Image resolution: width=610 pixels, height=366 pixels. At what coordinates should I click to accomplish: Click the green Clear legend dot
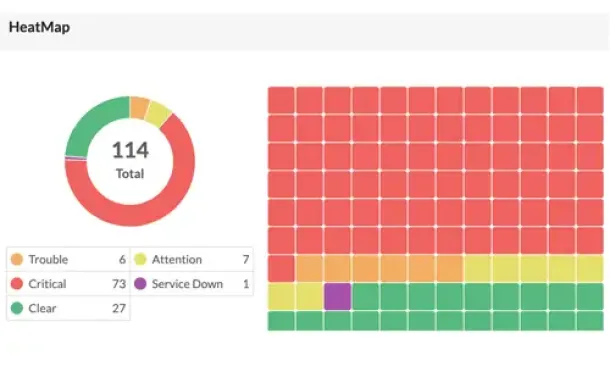coord(17,308)
